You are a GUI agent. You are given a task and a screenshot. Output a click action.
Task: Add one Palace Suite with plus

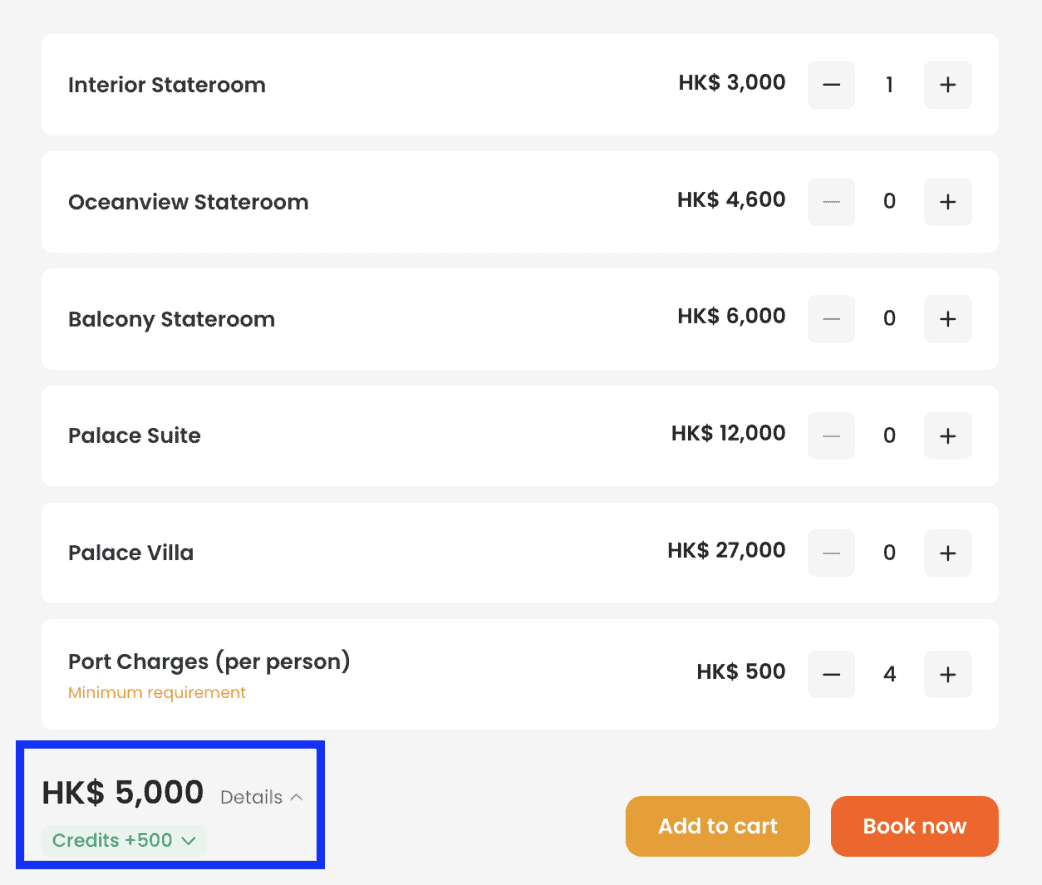[947, 436]
